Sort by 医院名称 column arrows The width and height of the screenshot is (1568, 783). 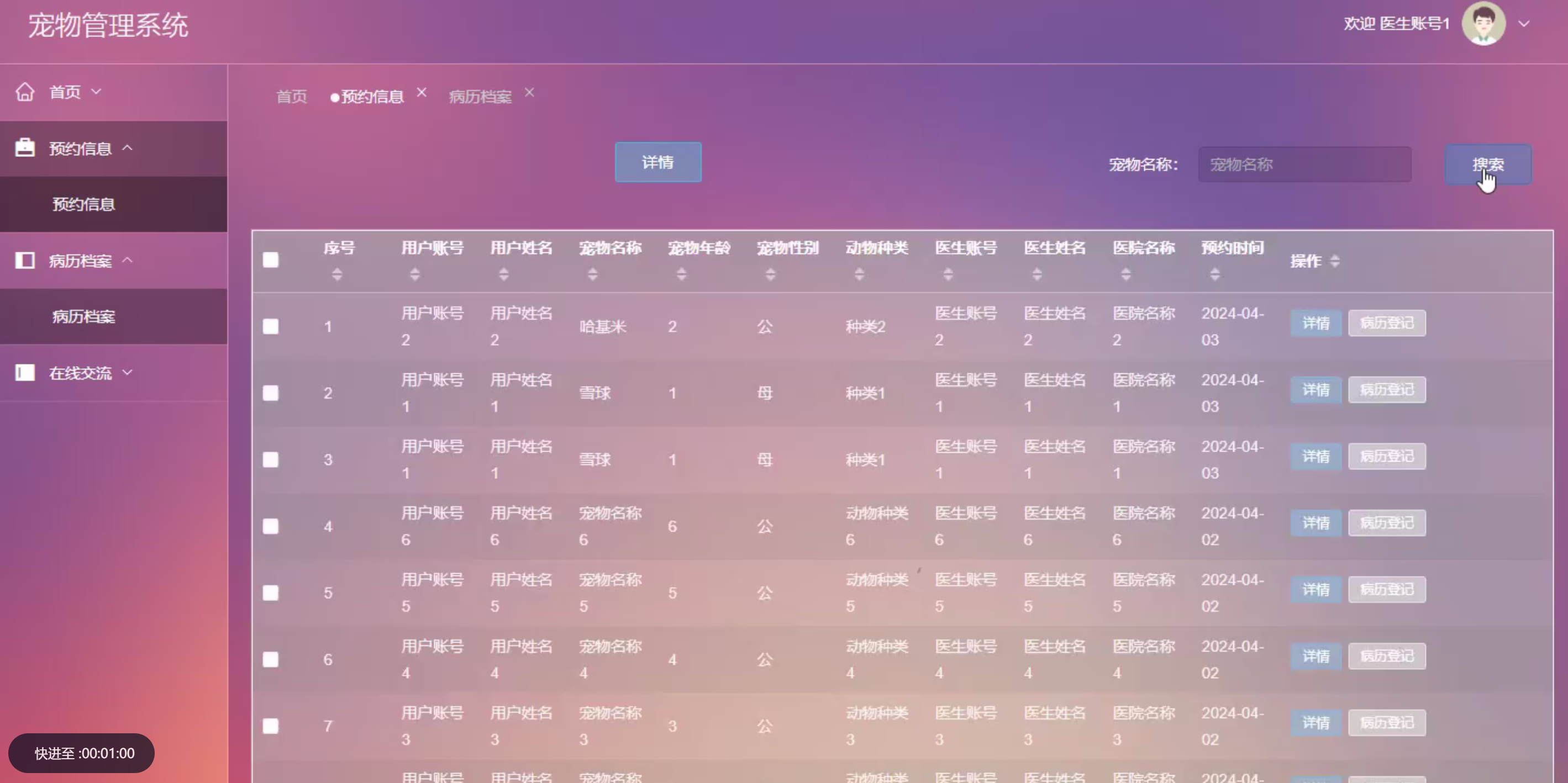[1125, 274]
